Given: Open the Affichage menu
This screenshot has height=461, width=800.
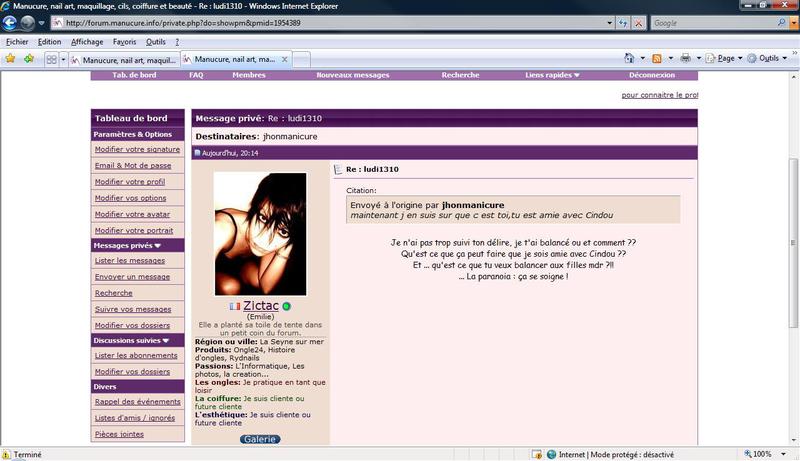Looking at the screenshot, I should pyautogui.click(x=87, y=42).
